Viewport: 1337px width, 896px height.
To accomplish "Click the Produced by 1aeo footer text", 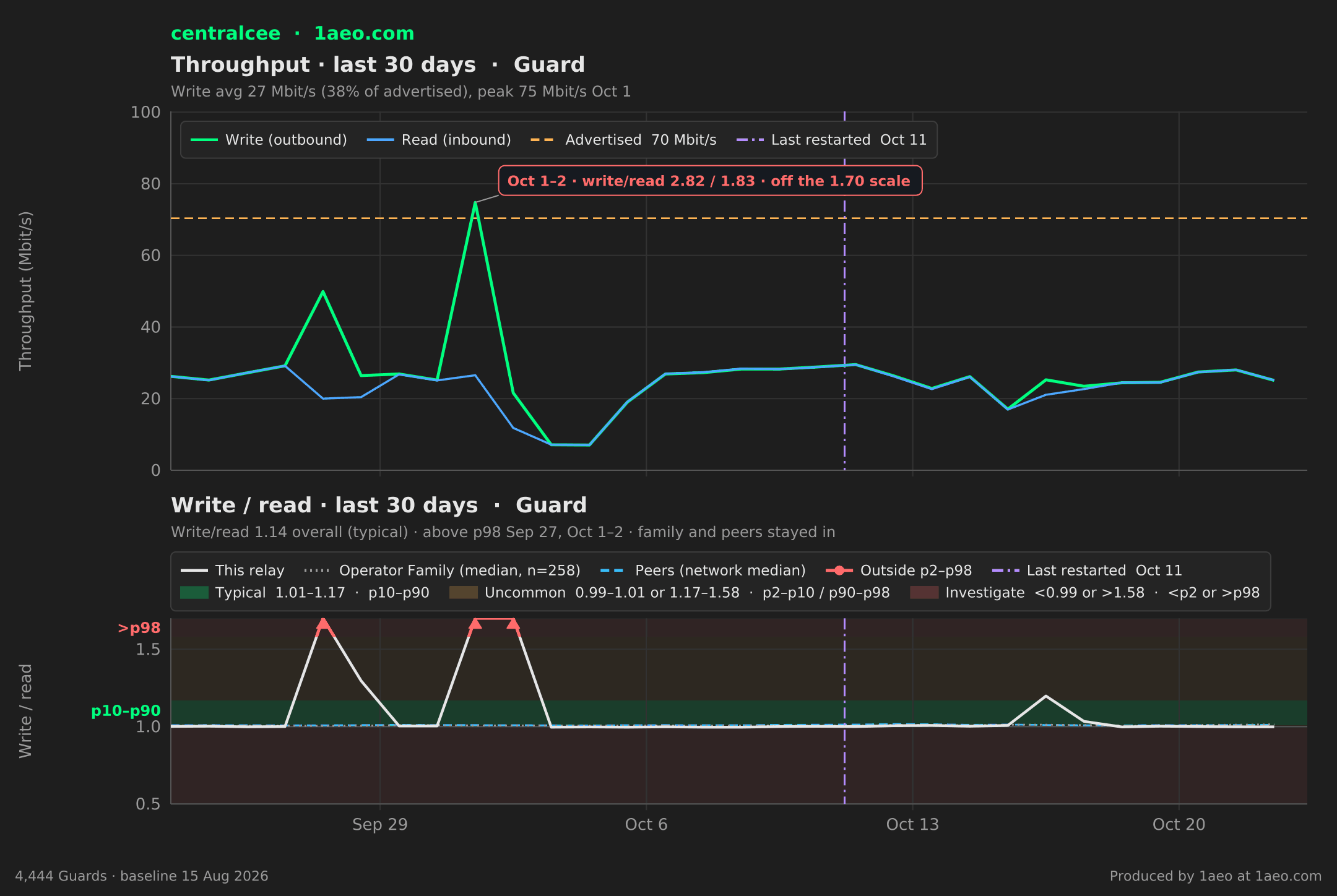I will (1216, 876).
